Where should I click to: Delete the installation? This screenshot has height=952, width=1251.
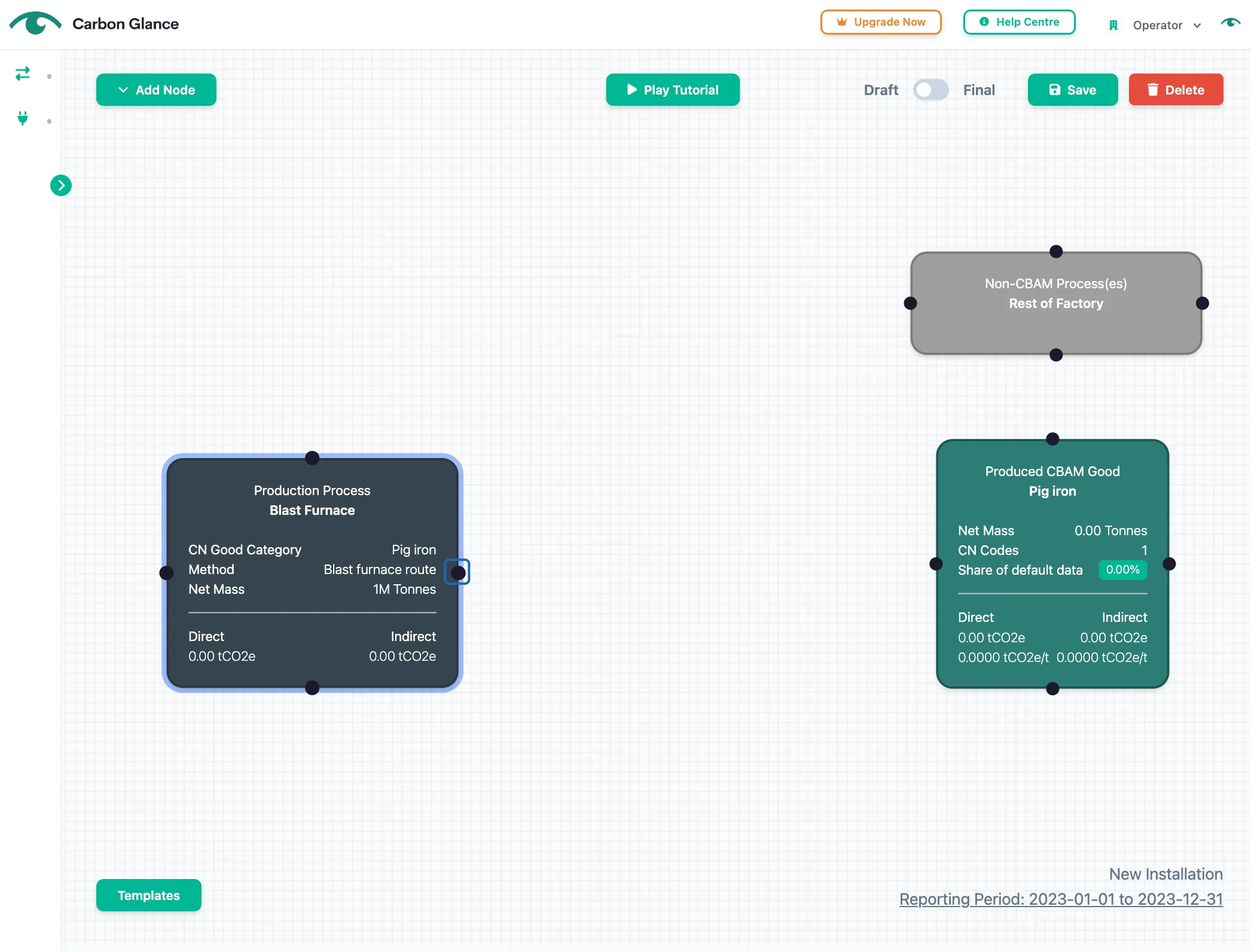[1176, 90]
